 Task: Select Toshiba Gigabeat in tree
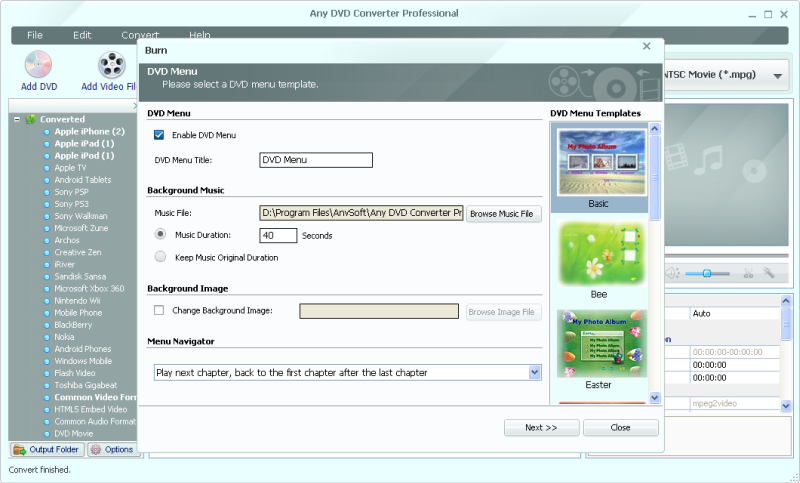(x=86, y=385)
